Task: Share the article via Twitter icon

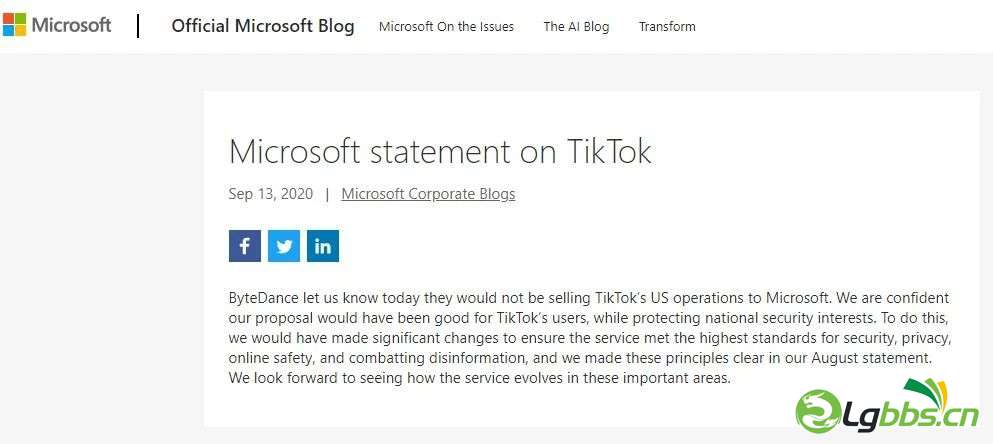Action: 284,246
